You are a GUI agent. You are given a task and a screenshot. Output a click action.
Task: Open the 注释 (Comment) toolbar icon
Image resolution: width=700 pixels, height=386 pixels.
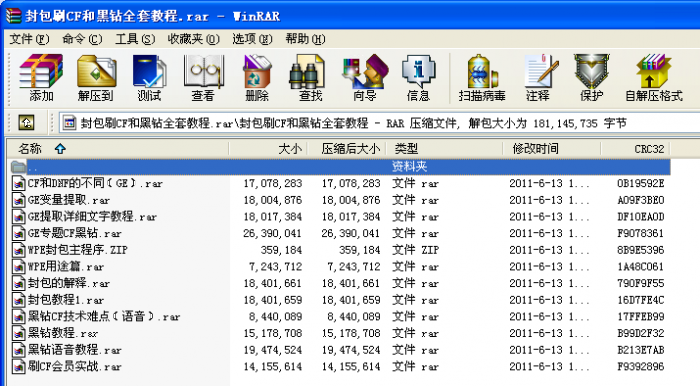538,78
